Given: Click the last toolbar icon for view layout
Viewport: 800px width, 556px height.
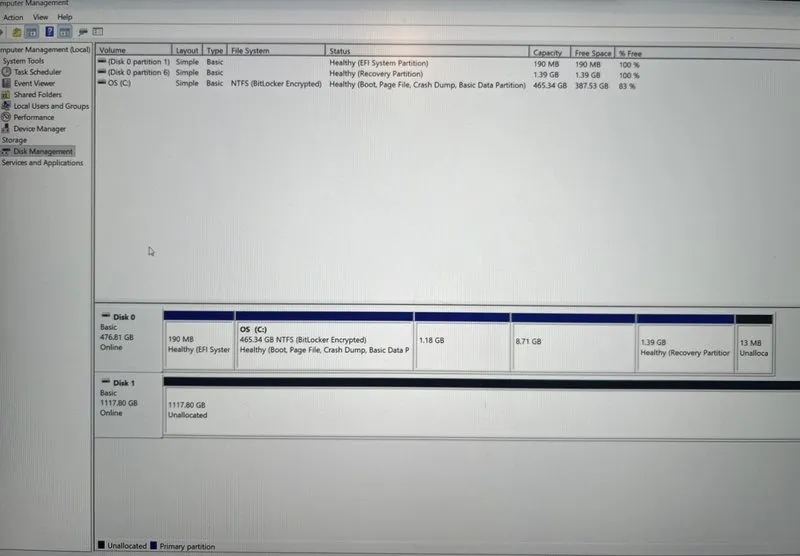Looking at the screenshot, I should [x=98, y=32].
